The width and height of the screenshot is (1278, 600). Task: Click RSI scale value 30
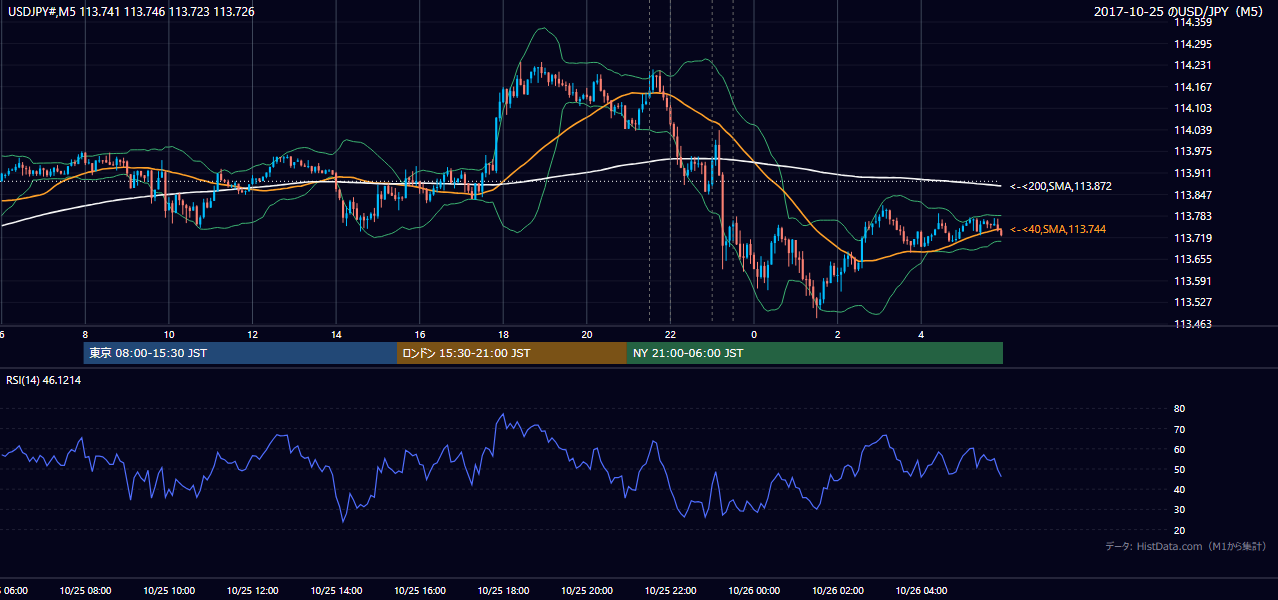coord(1180,510)
